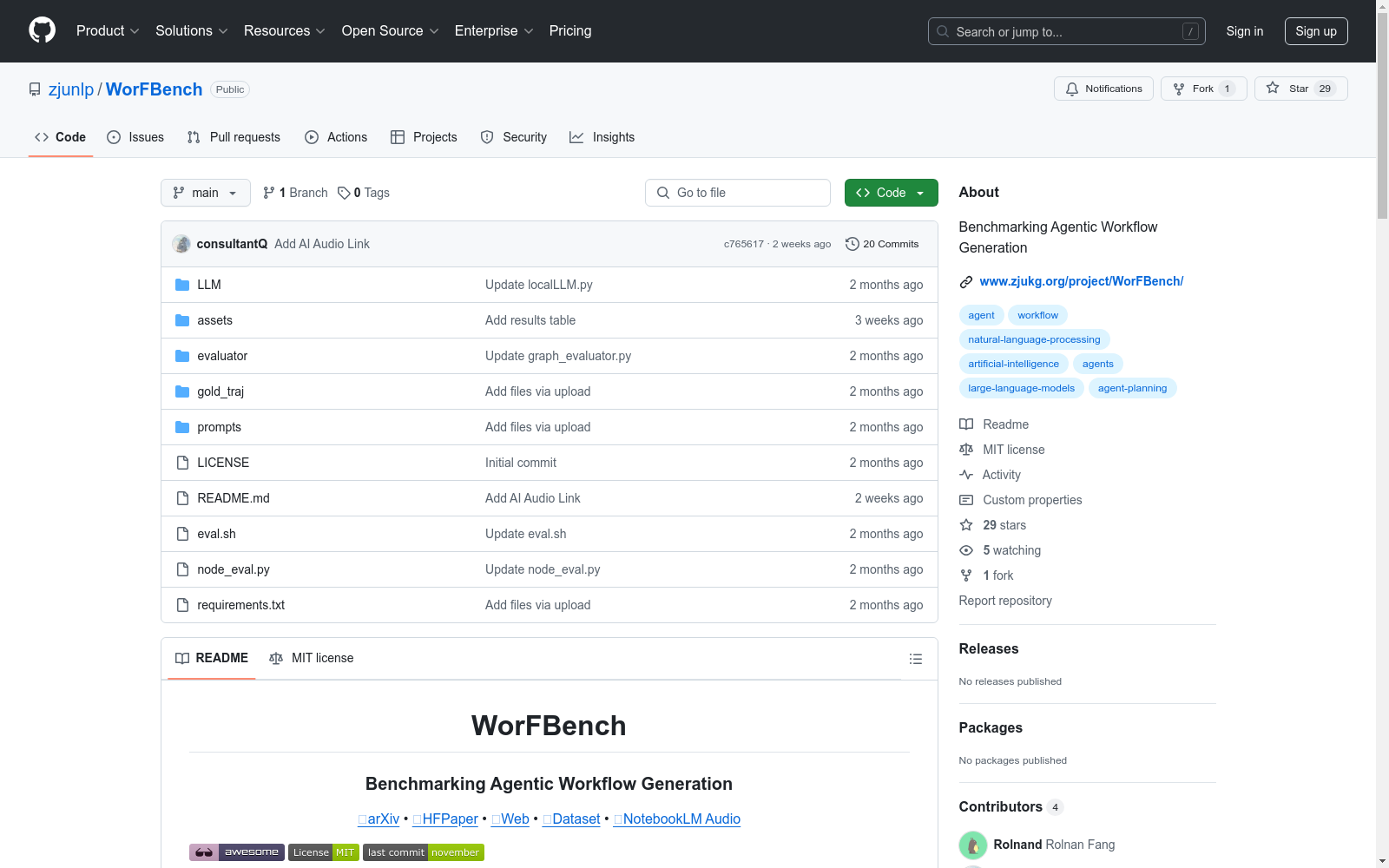
Task: Expand the Resources menu
Action: point(285,31)
